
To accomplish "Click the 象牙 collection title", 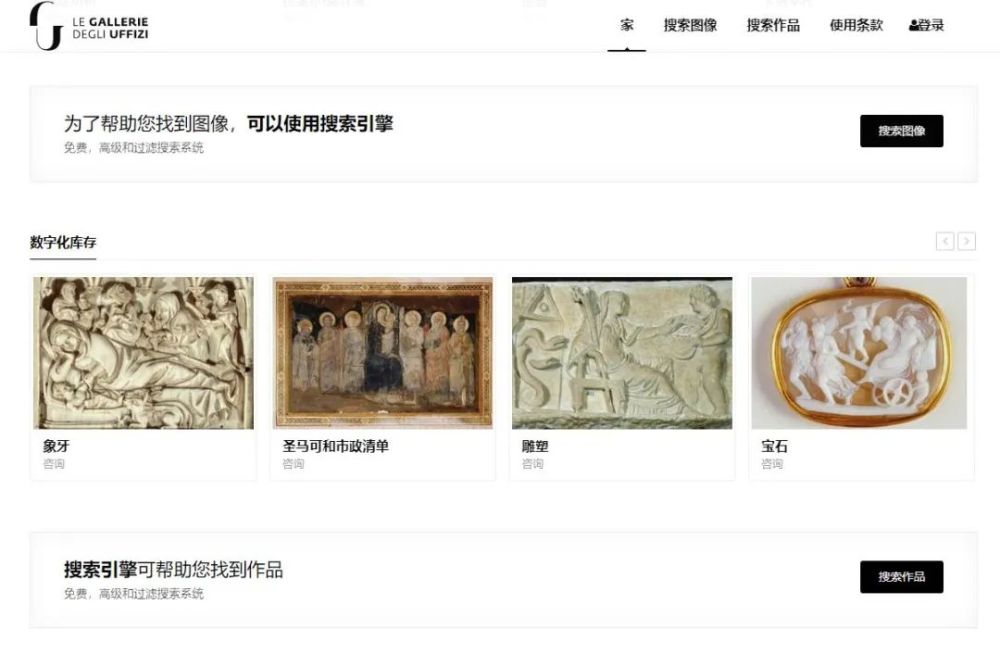I will click(x=56, y=446).
